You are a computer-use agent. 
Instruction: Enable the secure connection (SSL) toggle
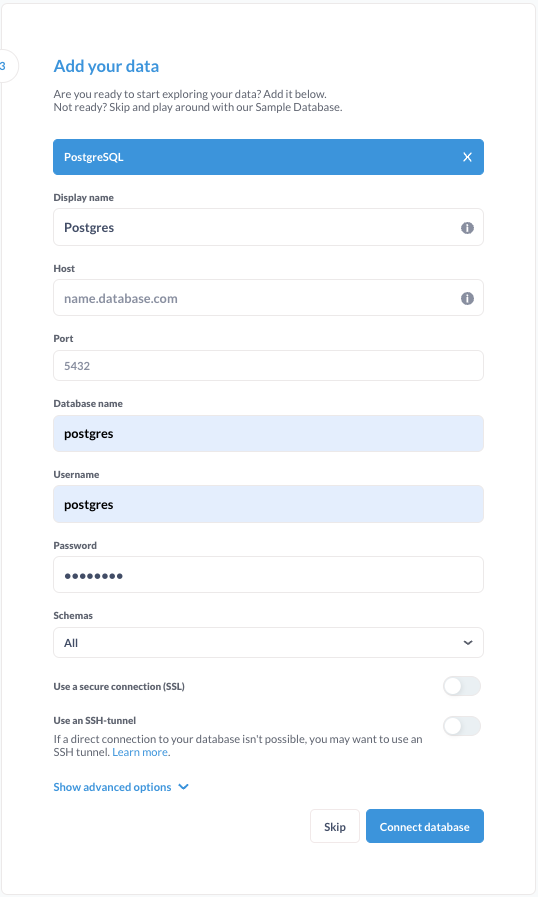pyautogui.click(x=461, y=686)
